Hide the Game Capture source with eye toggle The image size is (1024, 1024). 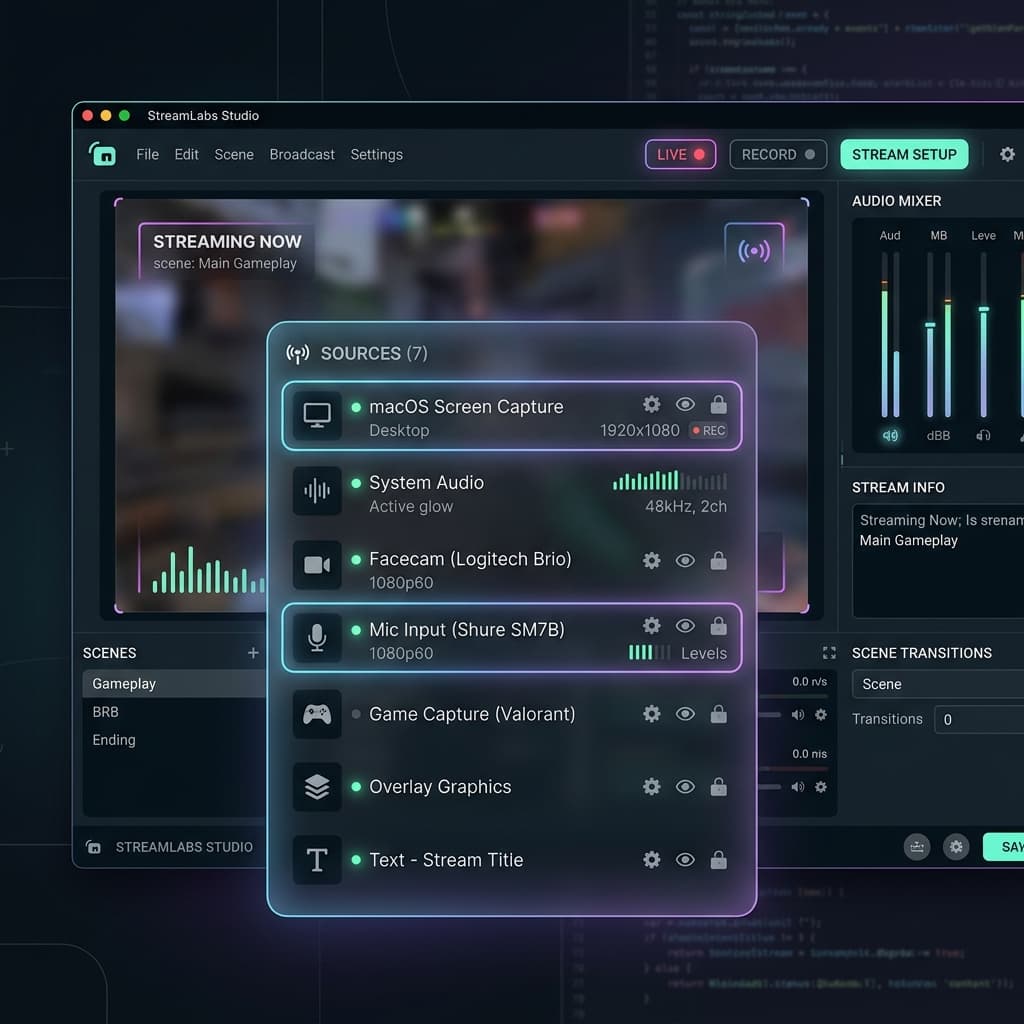[685, 714]
